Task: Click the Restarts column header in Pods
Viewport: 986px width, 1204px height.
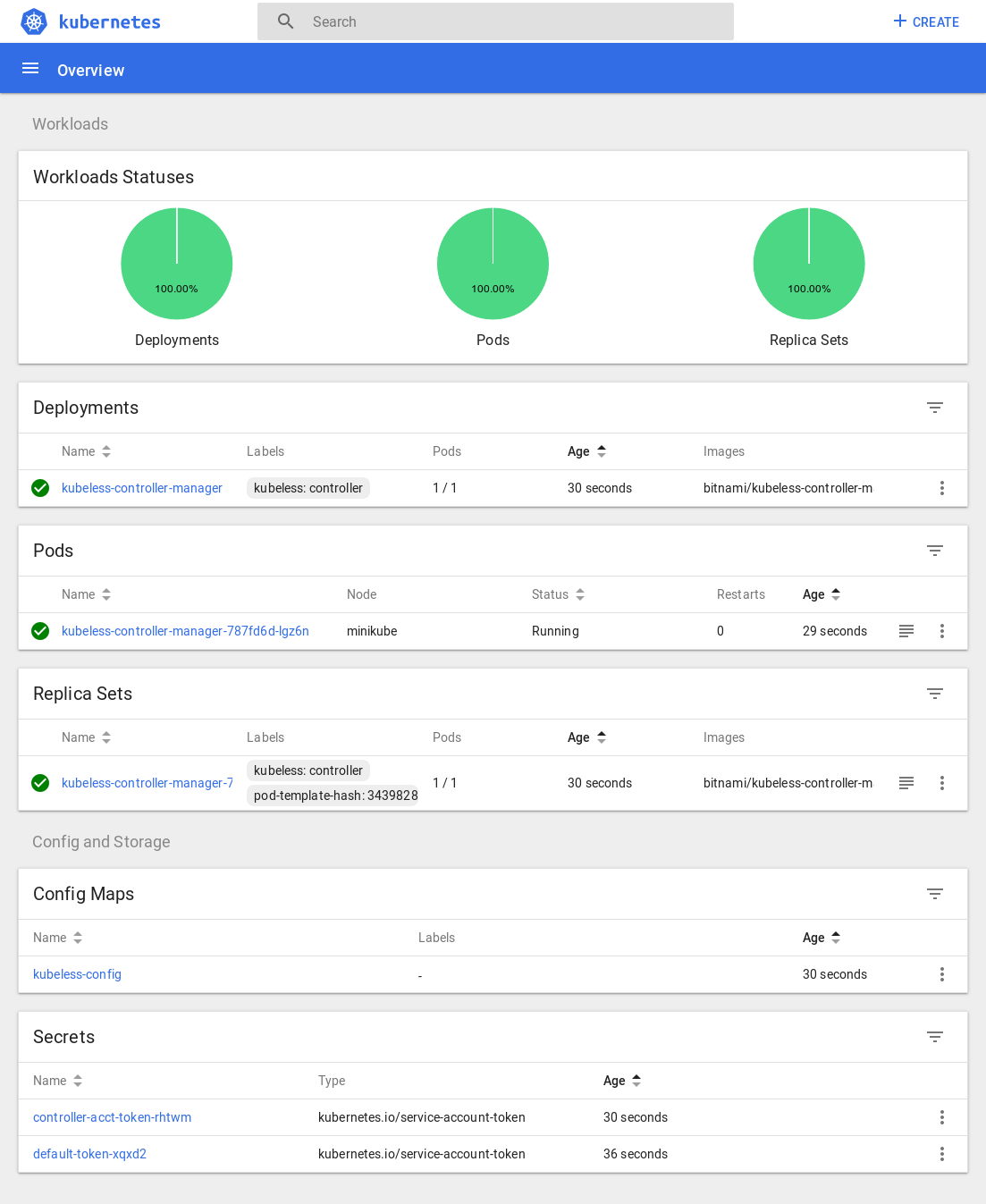Action: 741,594
